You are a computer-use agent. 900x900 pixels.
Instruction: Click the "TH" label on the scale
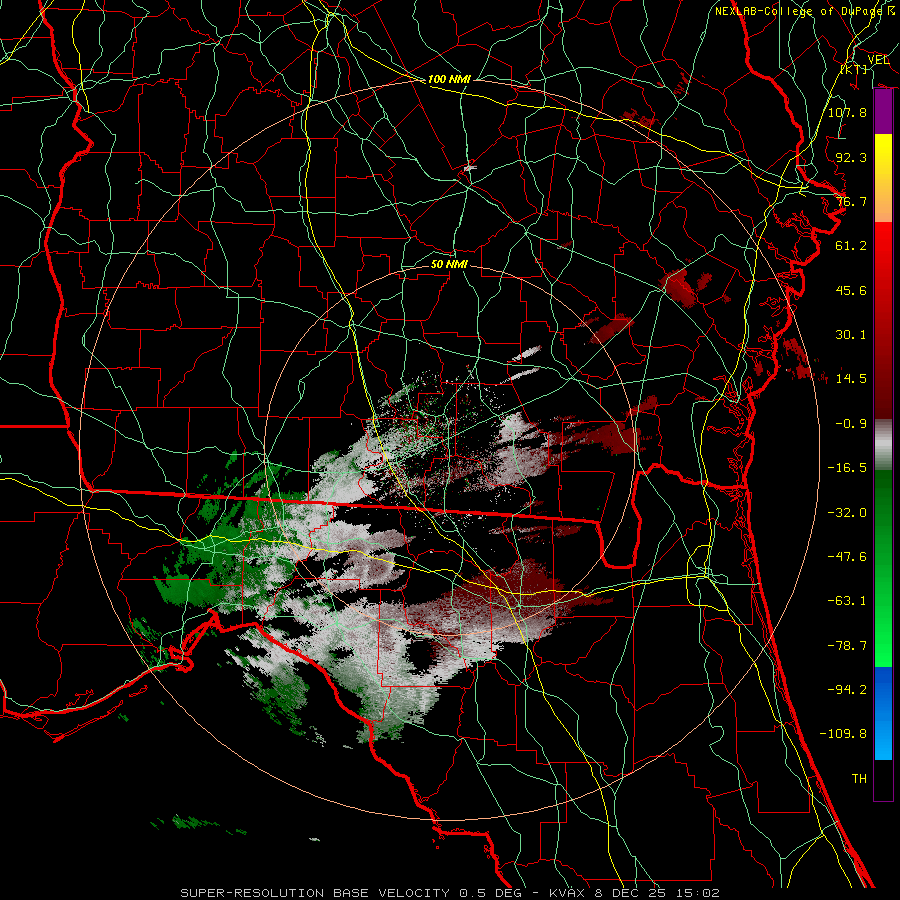tap(859, 779)
